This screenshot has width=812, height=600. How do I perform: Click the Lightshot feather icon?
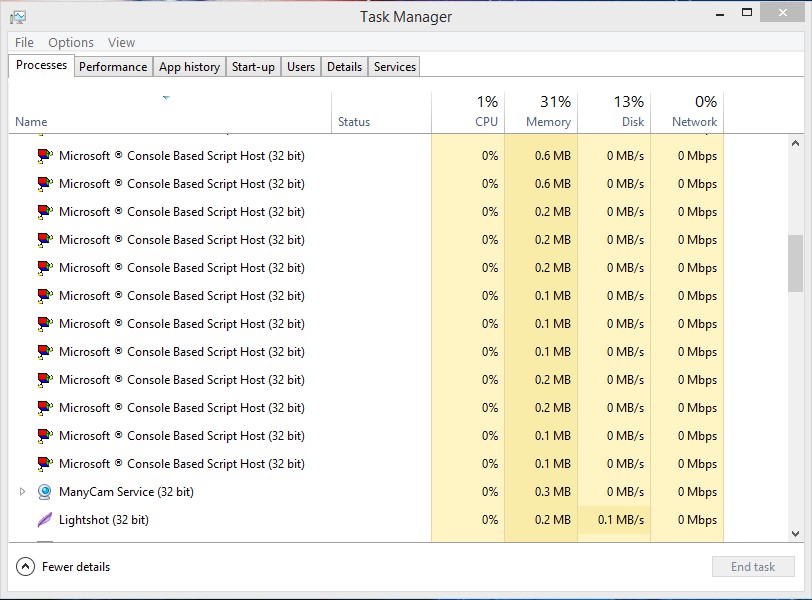(45, 520)
